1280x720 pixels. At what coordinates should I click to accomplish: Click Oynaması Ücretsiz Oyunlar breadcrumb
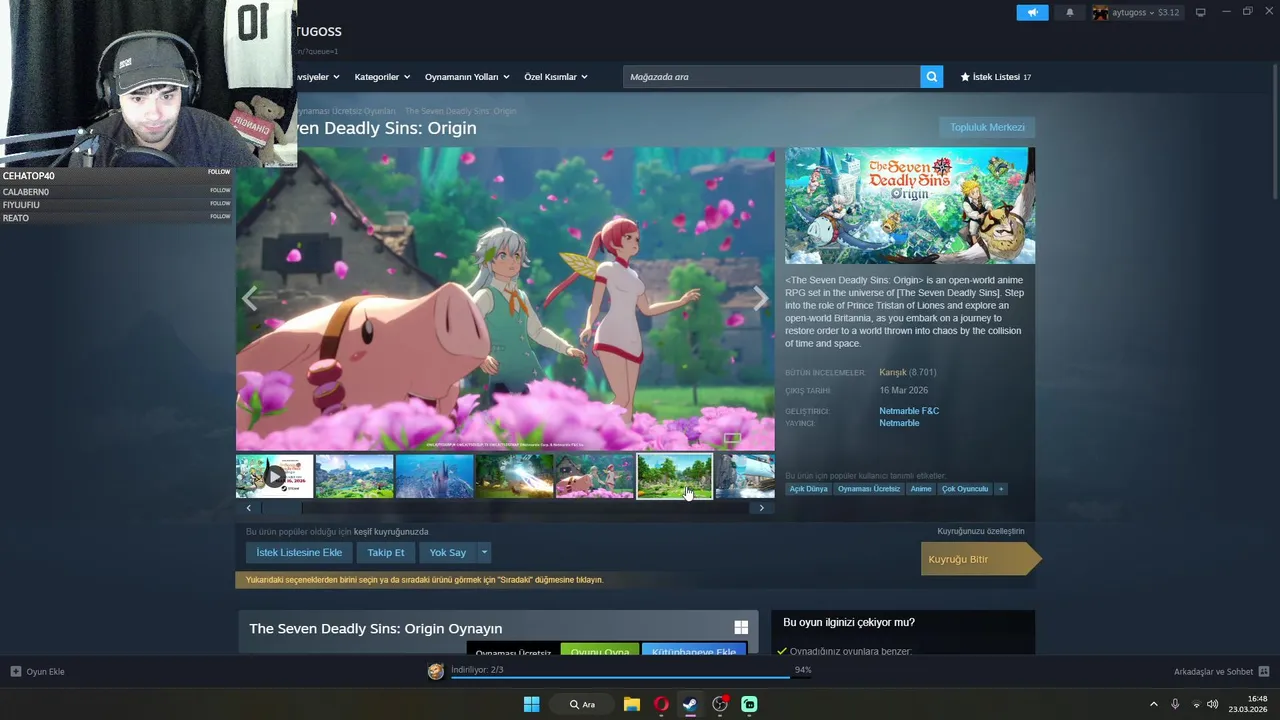[x=348, y=111]
